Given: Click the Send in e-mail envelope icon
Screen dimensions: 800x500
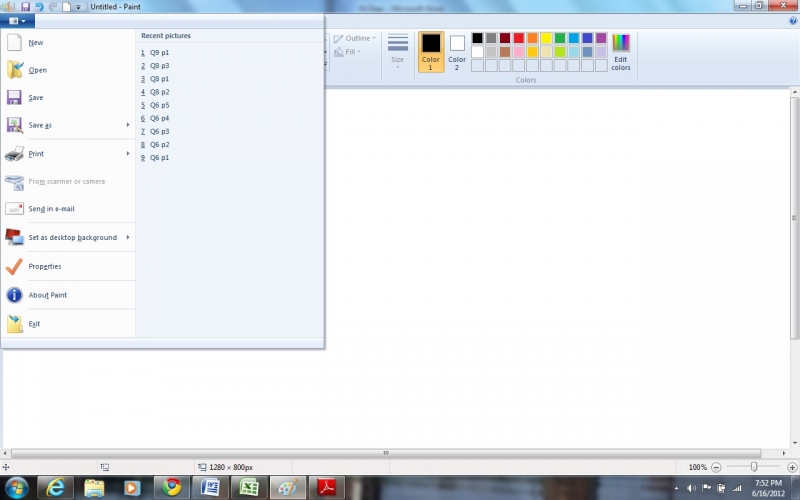Looking at the screenshot, I should [14, 209].
